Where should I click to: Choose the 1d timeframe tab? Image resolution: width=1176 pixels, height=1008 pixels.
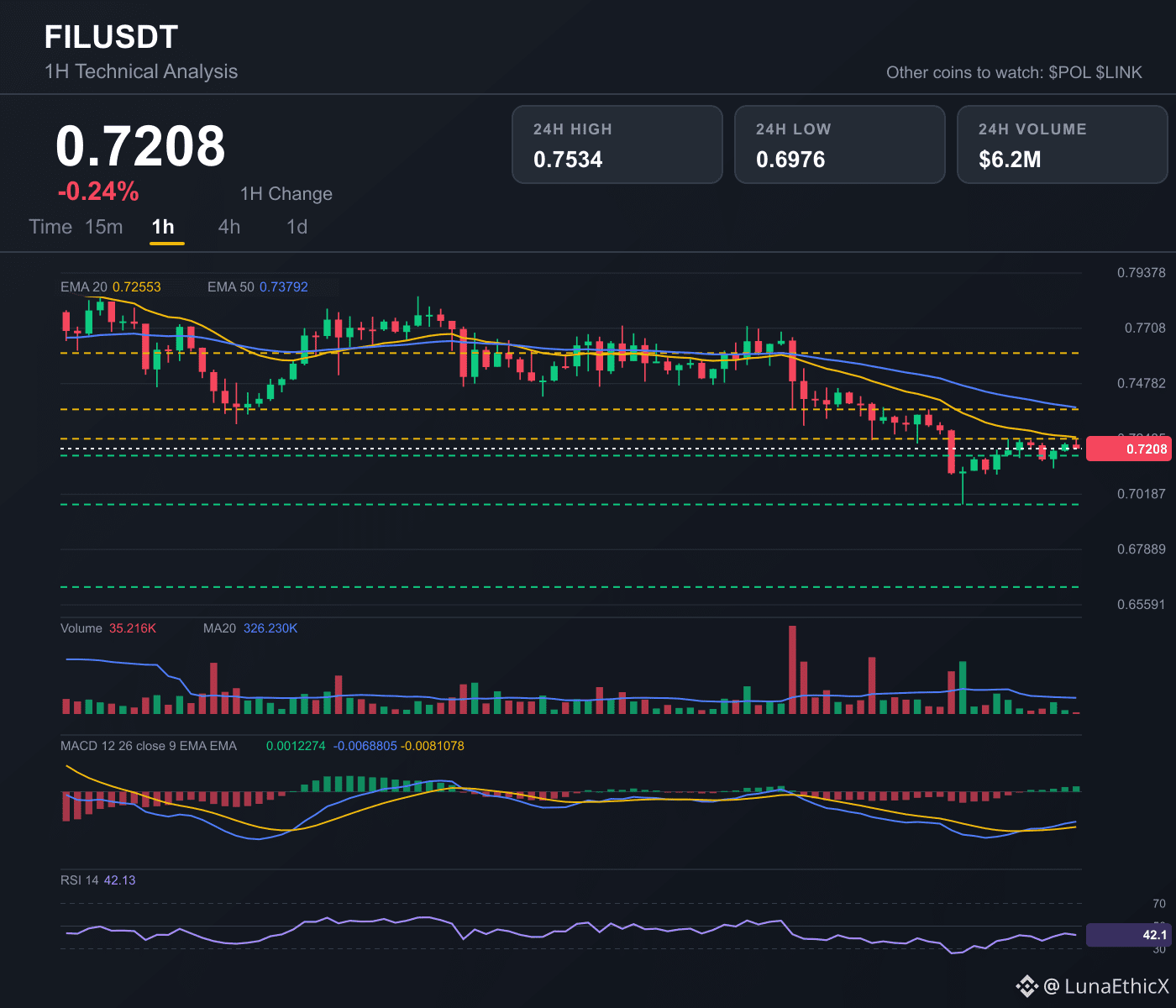(x=297, y=227)
